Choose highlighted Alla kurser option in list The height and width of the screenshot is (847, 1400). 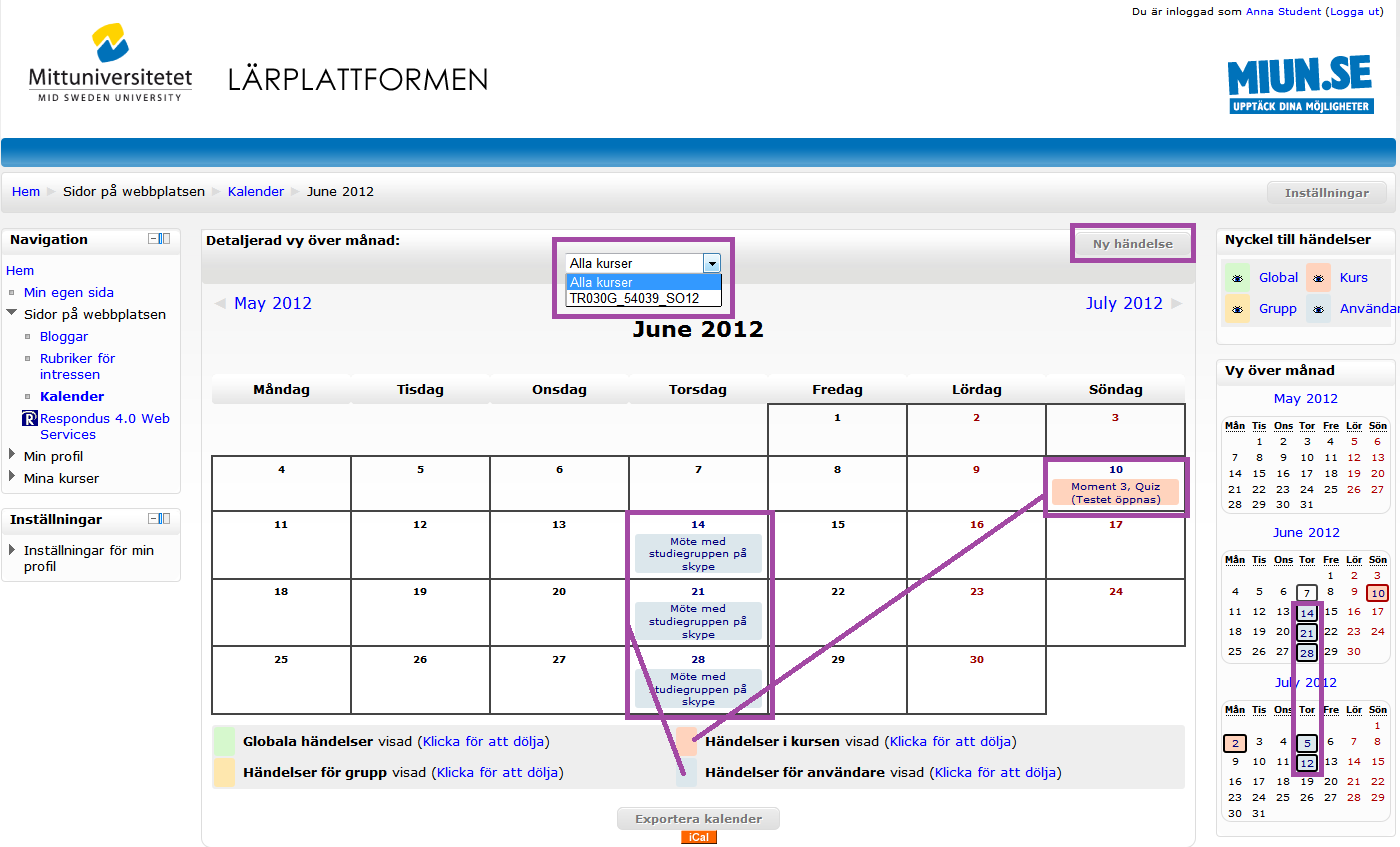(643, 283)
